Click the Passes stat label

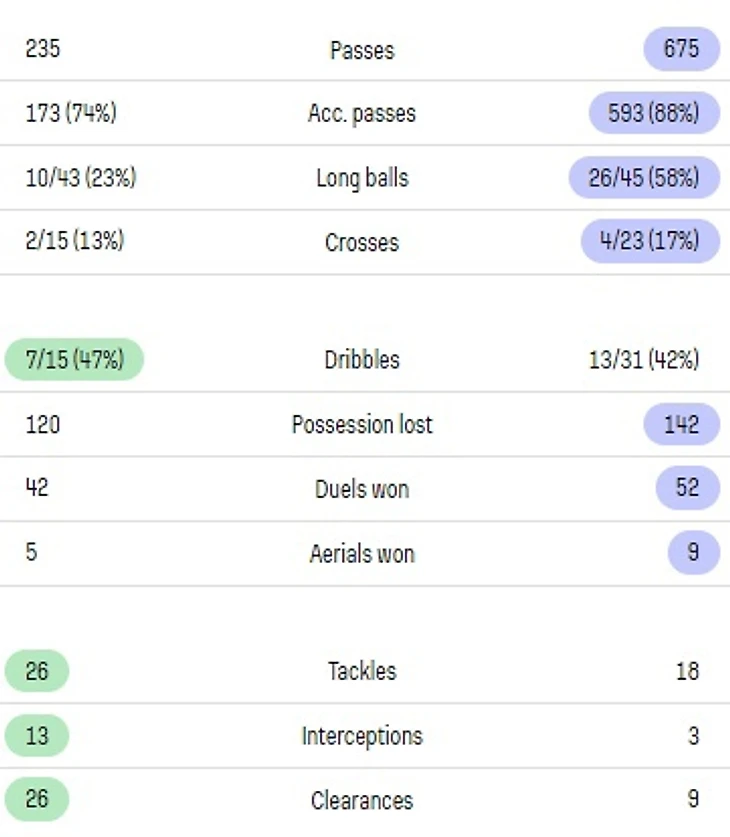pos(362,49)
